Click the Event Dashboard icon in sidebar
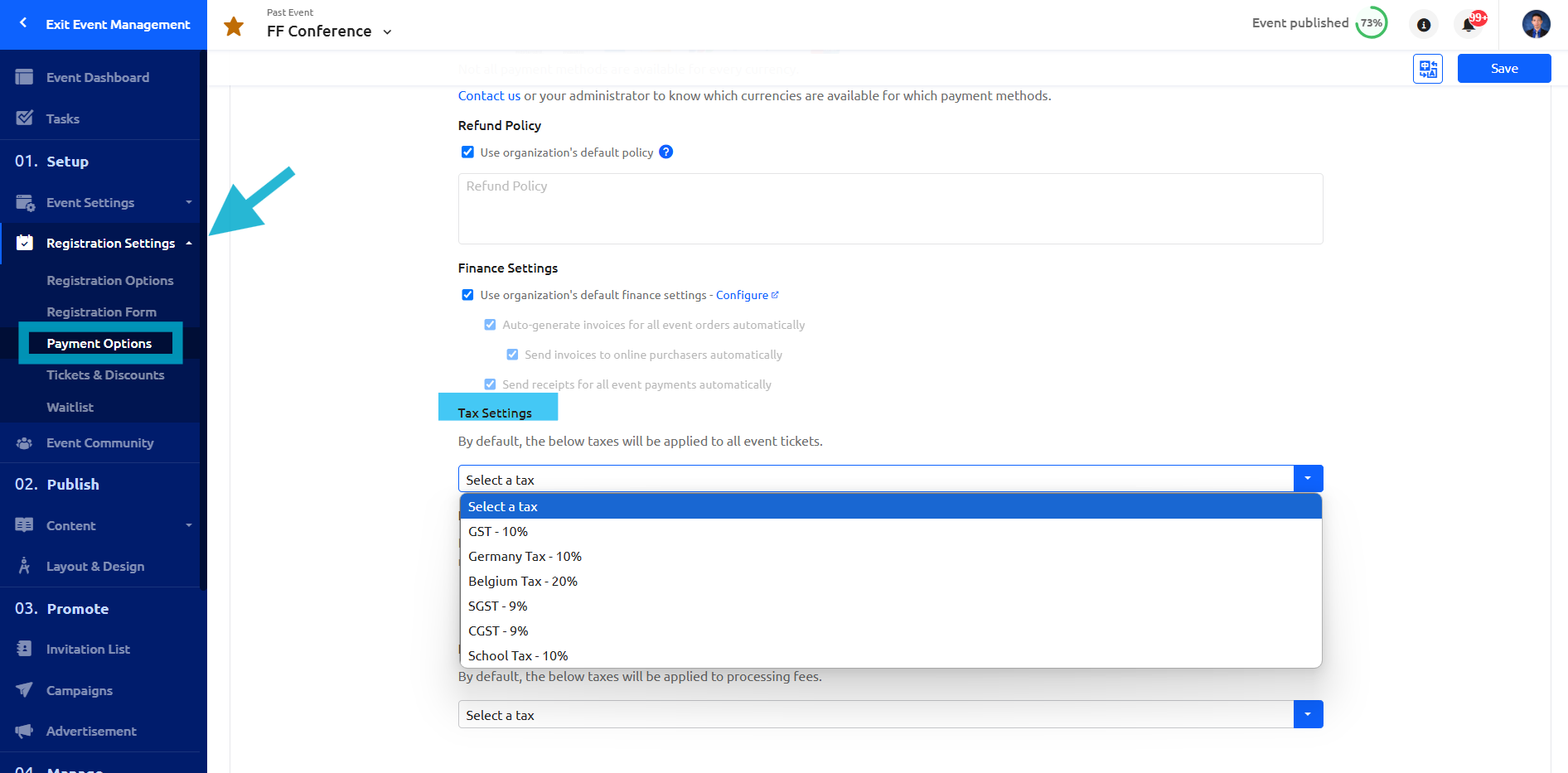Viewport: 1568px width, 773px height. [24, 77]
